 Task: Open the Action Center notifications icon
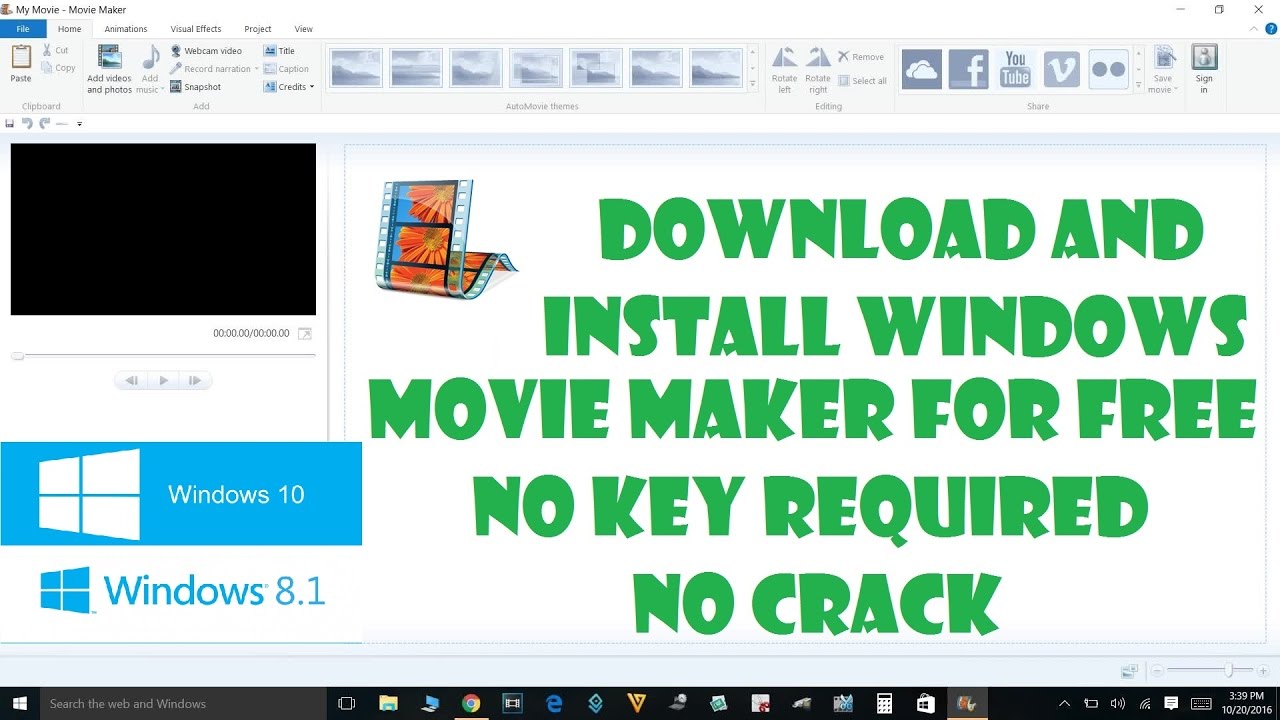point(1171,703)
